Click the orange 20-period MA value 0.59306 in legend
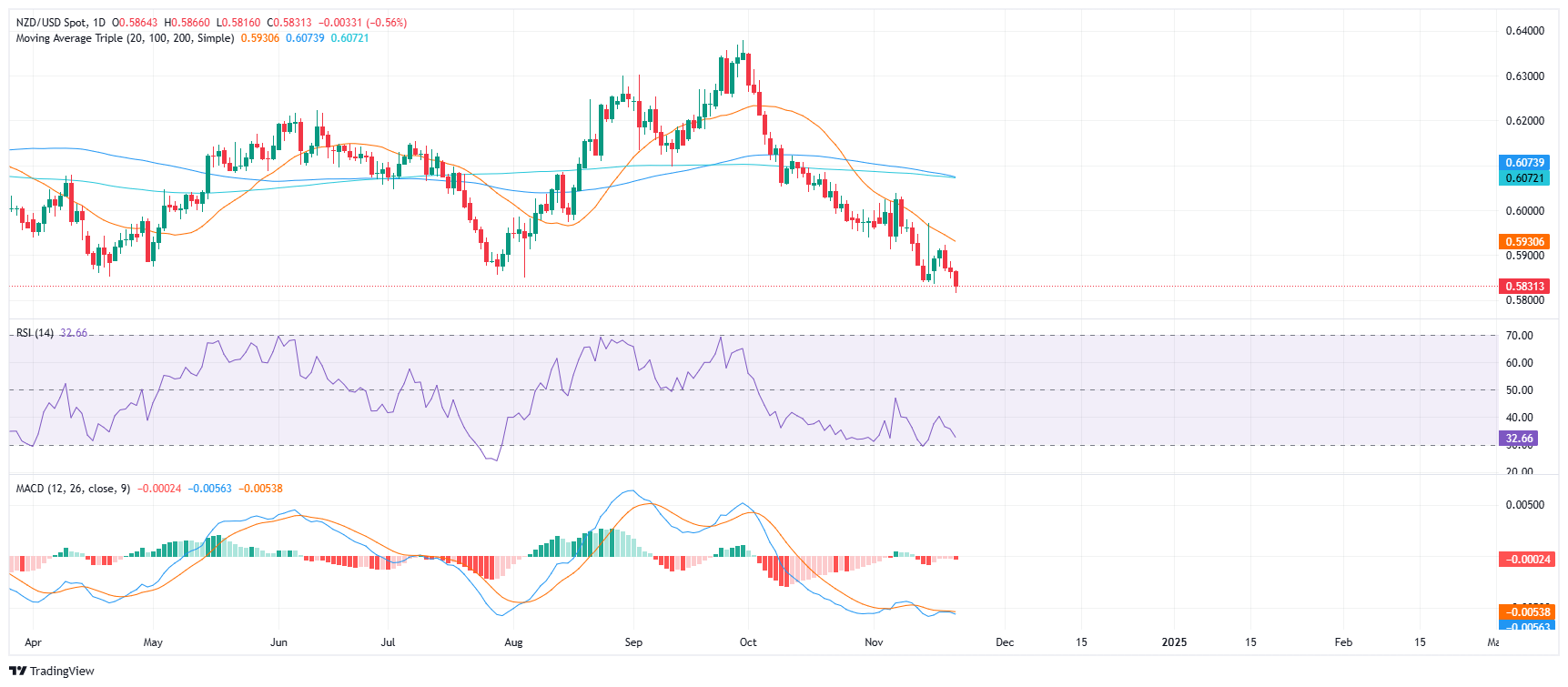Screen dimensions: 1568x687 coord(260,38)
